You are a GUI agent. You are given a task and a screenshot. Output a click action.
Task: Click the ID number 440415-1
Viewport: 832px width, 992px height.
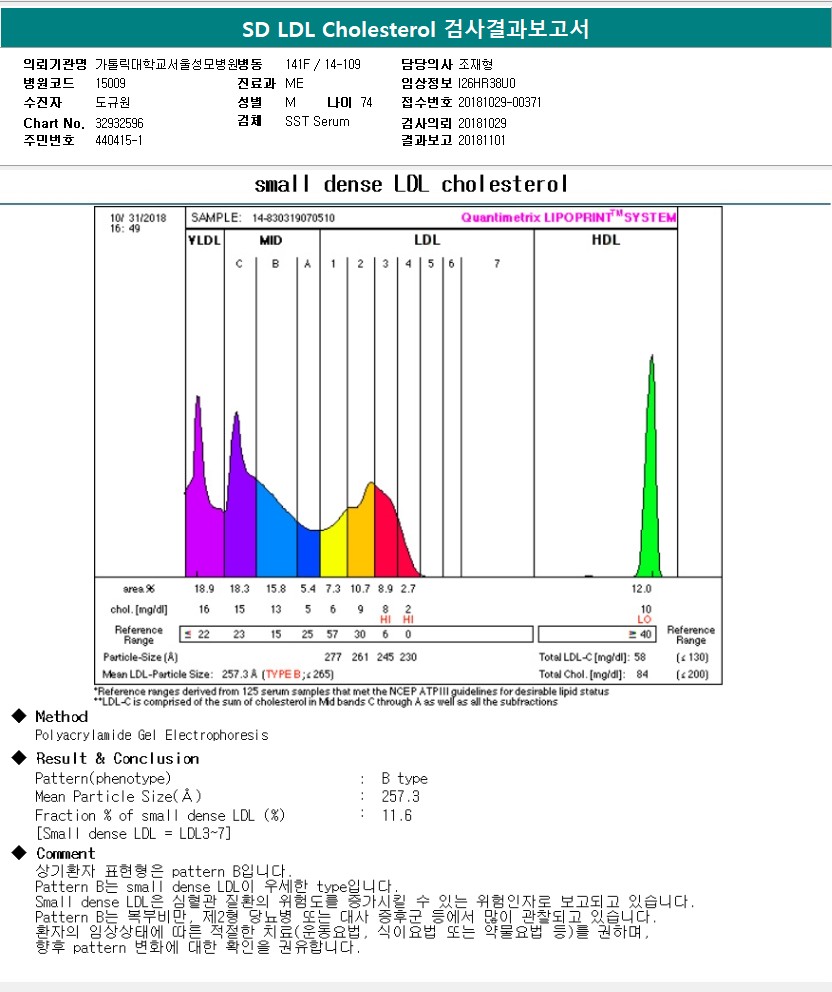point(119,140)
